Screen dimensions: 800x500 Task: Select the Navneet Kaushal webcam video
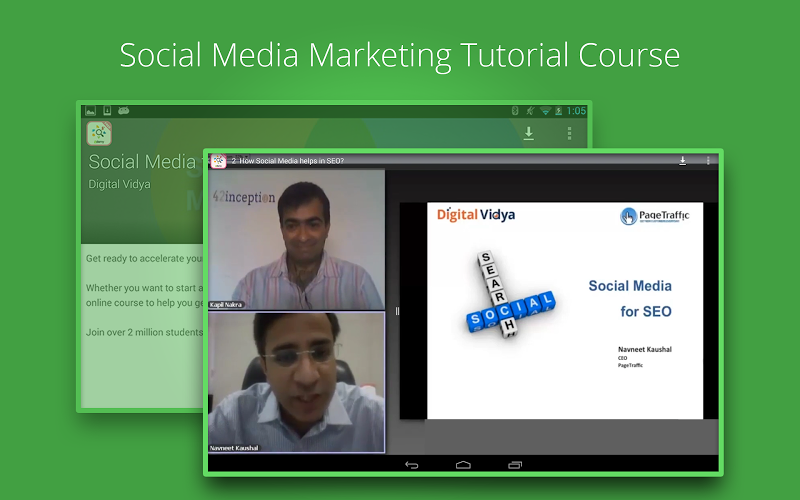[x=296, y=382]
